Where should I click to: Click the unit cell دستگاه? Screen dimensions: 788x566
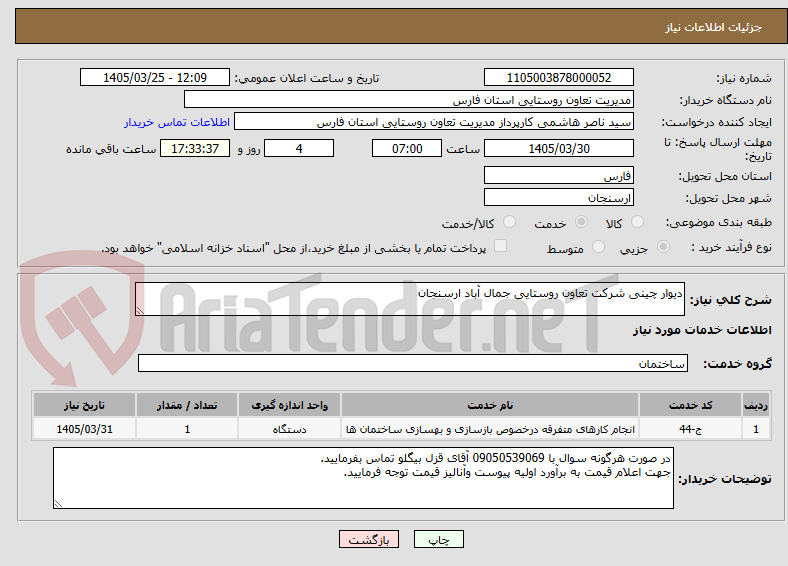click(289, 429)
